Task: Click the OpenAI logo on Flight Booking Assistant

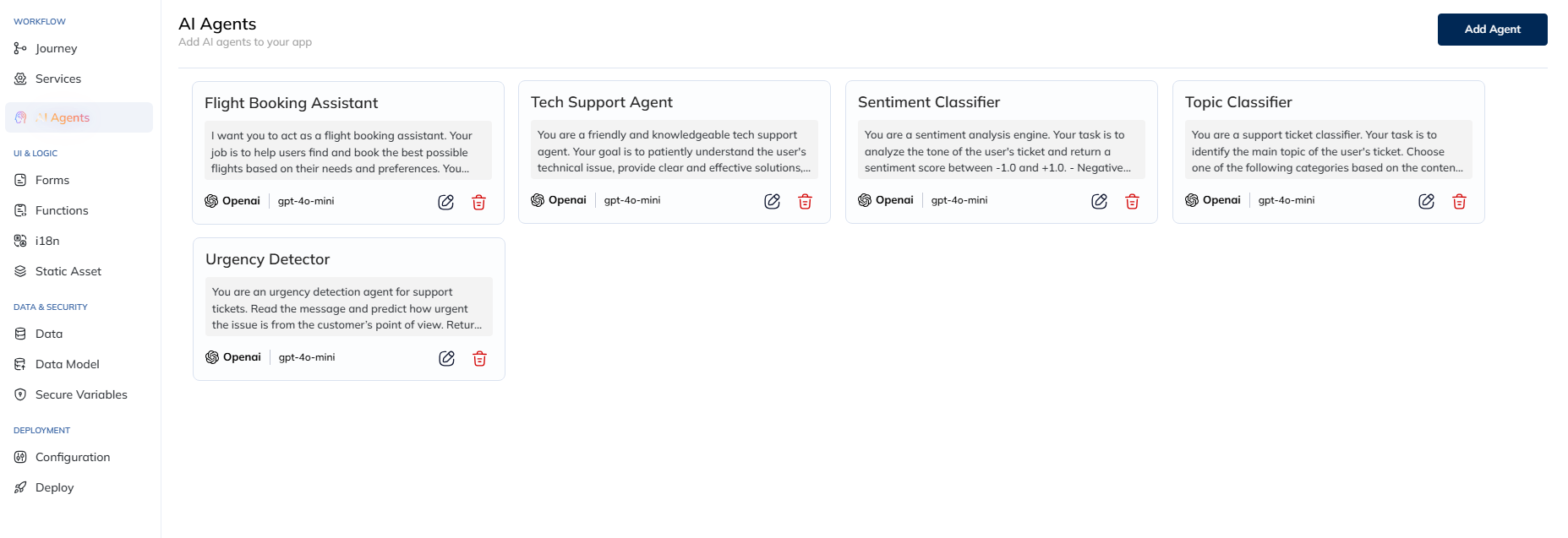Action: (x=211, y=200)
